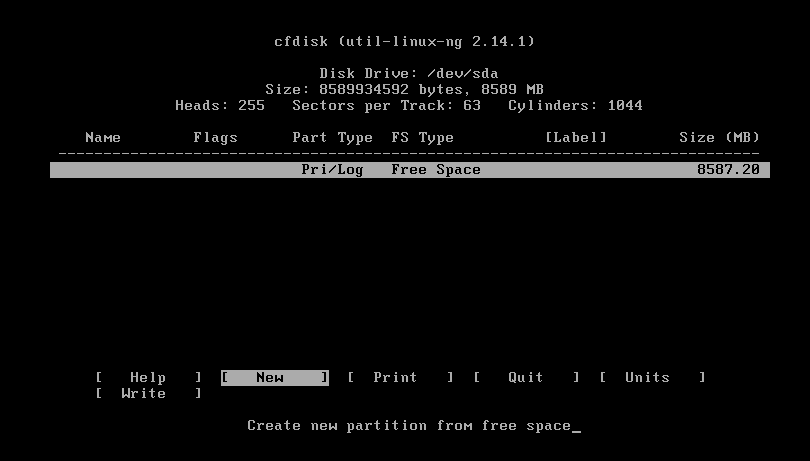810x461 pixels.
Task: Click the Part Type column header
Action: pyautogui.click(x=332, y=137)
